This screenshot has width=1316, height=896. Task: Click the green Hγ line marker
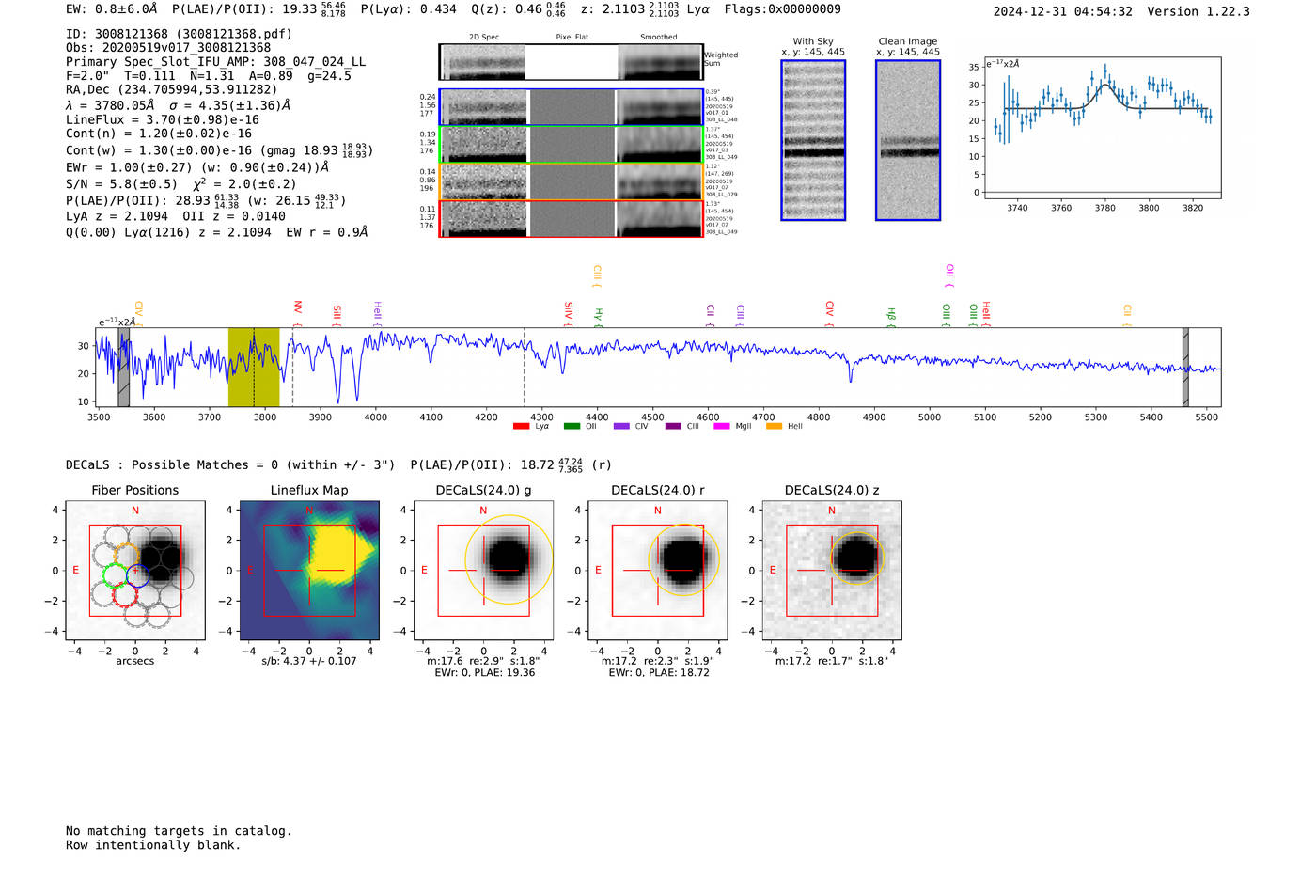pyautogui.click(x=598, y=317)
